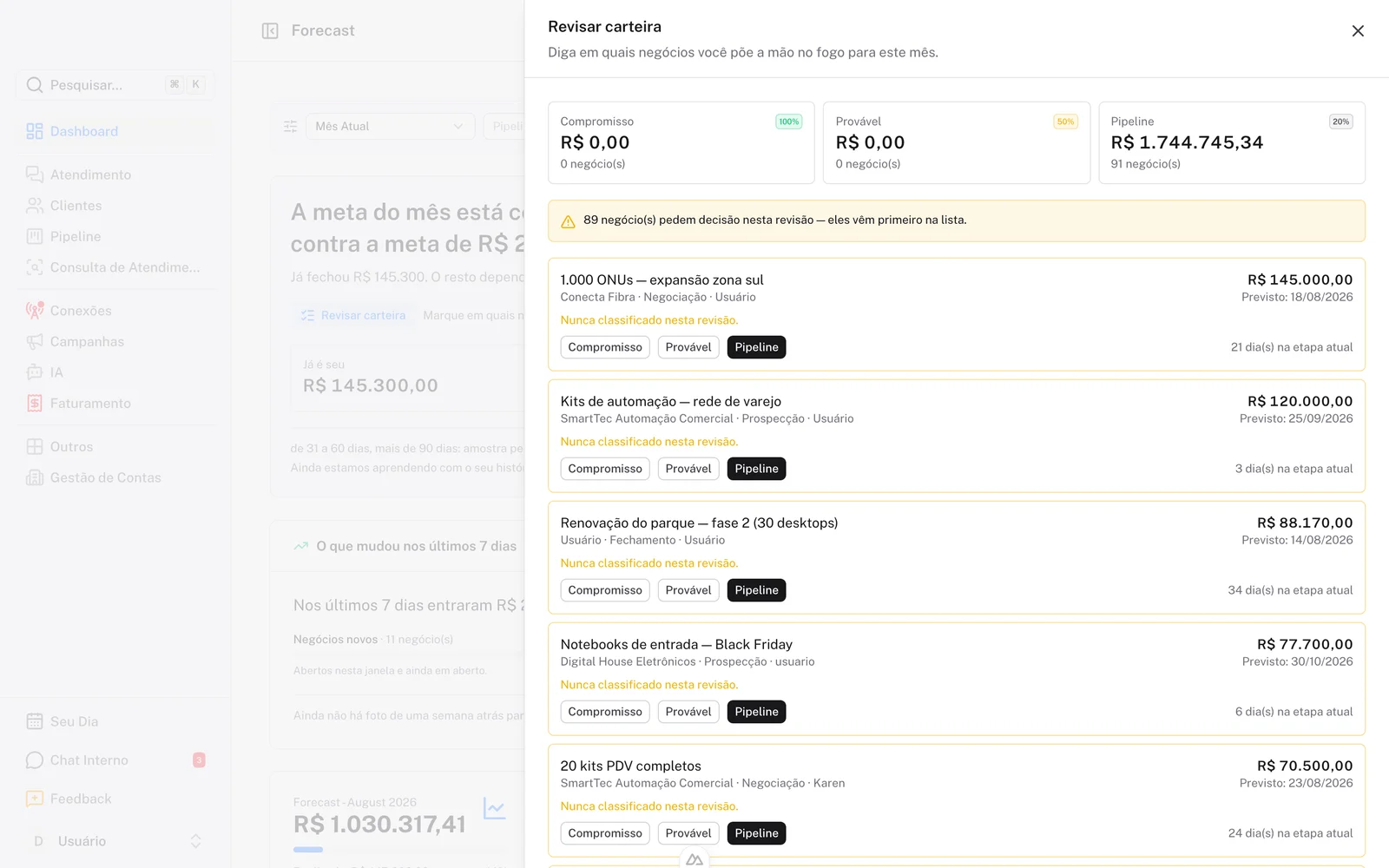Open the Campanhas sidebar item
The height and width of the screenshot is (868, 1389).
[115, 342]
